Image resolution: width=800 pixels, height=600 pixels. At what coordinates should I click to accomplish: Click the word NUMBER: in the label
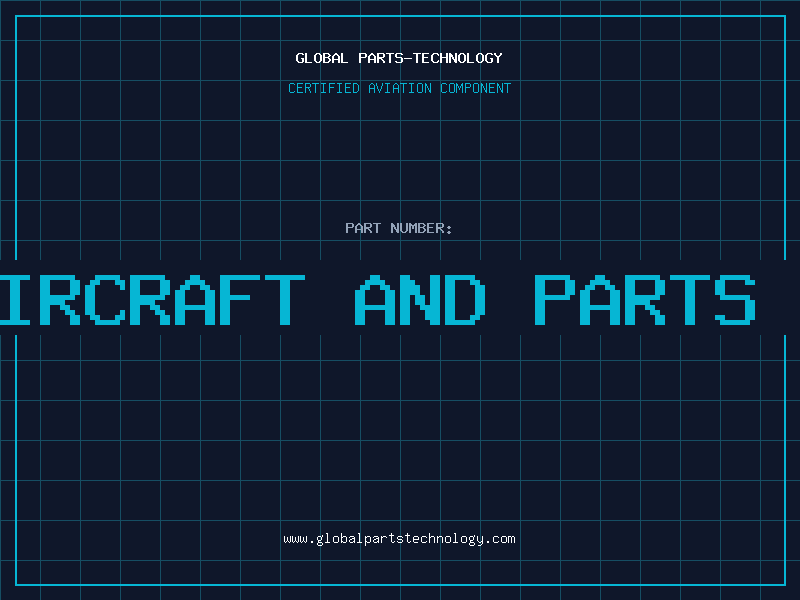[421, 228]
